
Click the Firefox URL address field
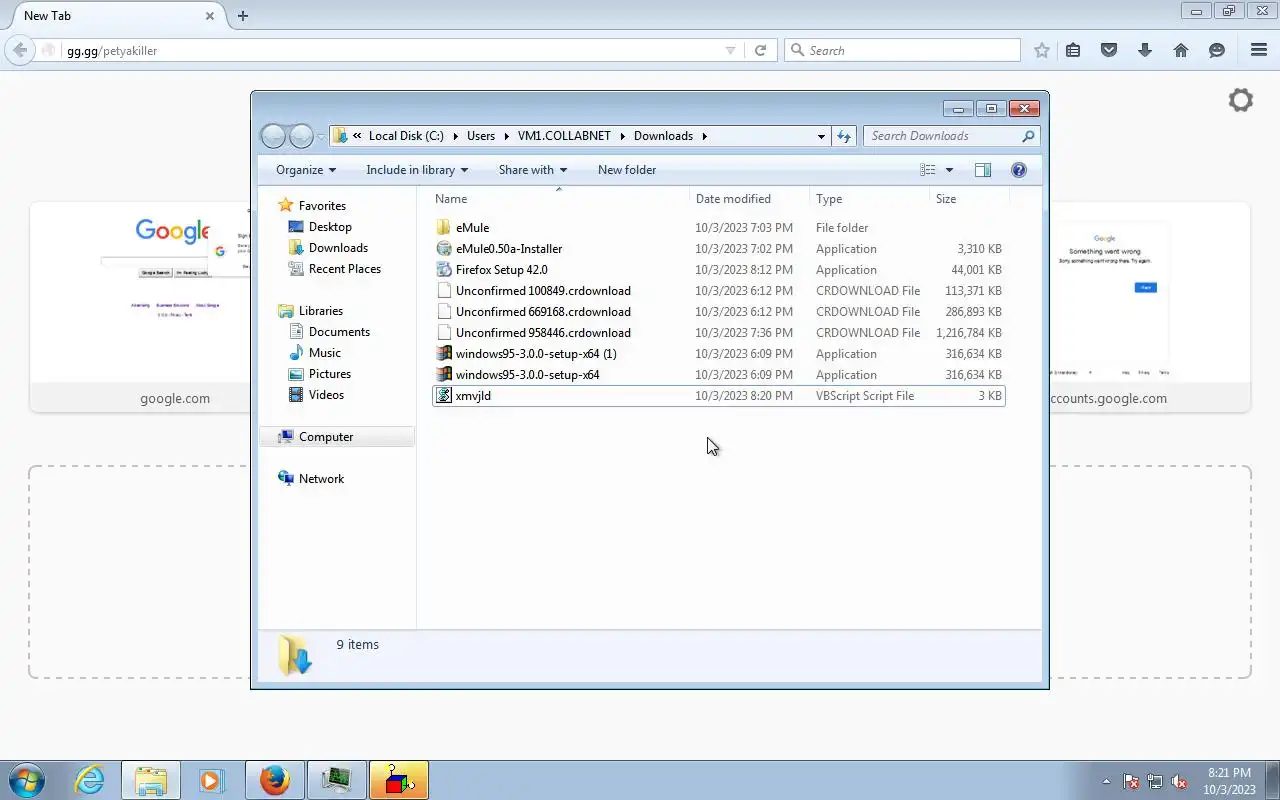click(x=390, y=50)
